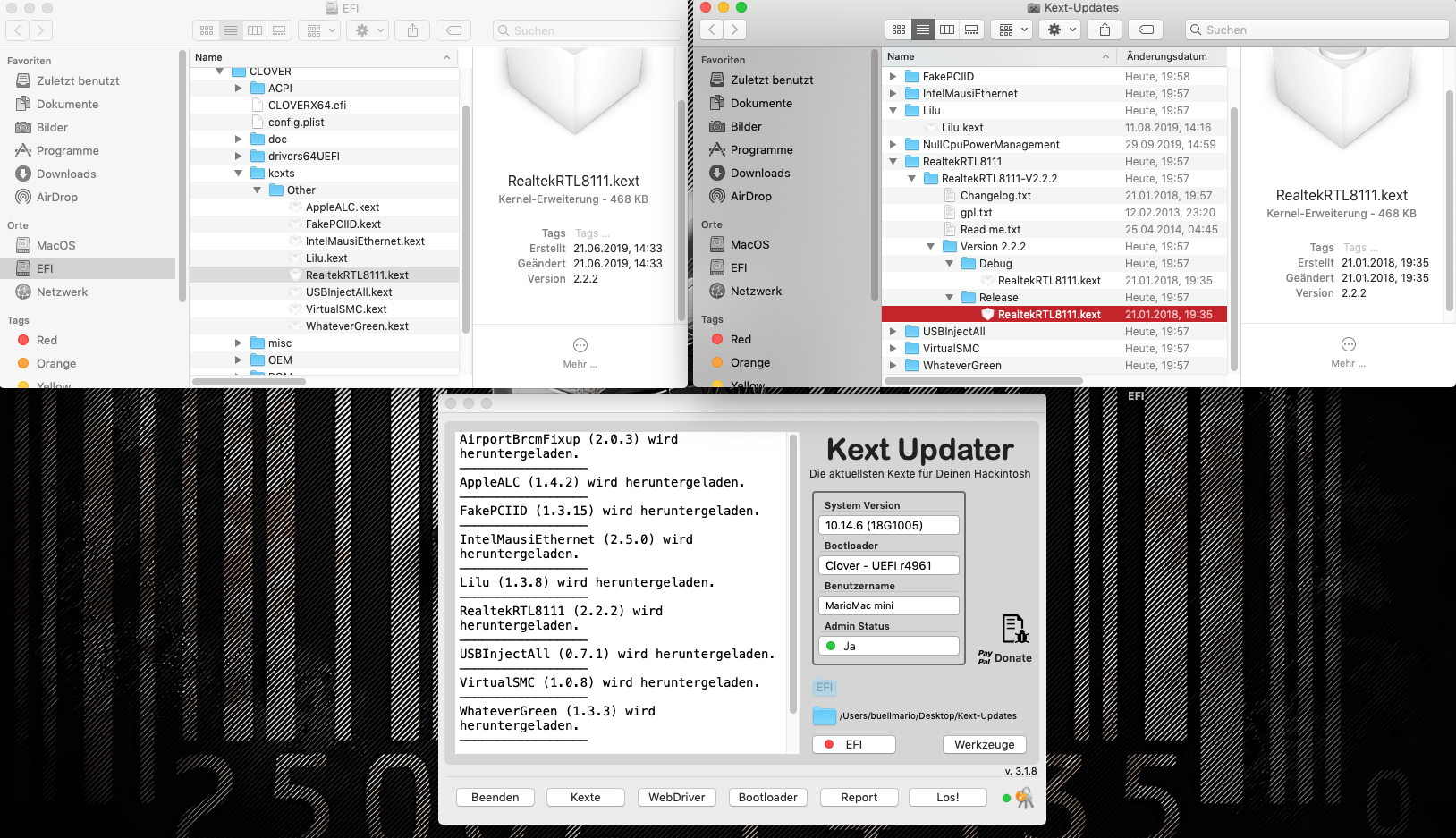1456x838 pixels.
Task: Click the tags icon in Kext-Updates toolbar
Action: click(1146, 30)
